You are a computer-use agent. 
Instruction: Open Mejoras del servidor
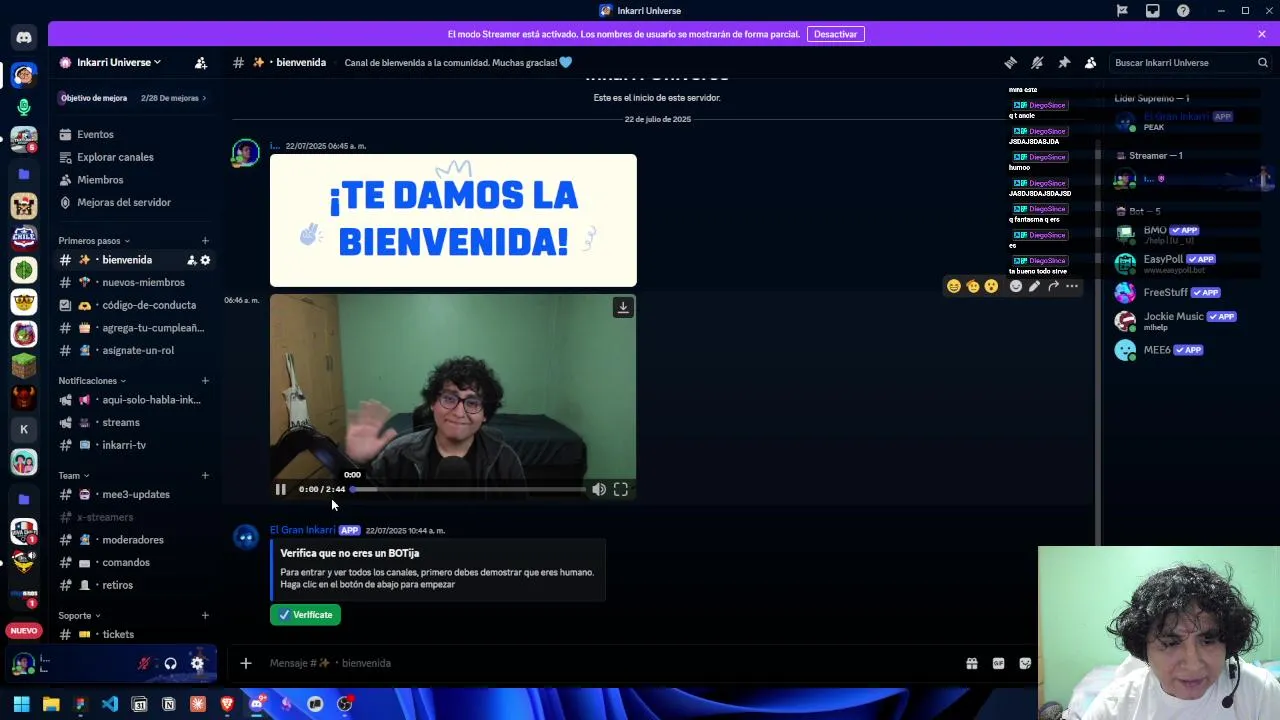[124, 202]
